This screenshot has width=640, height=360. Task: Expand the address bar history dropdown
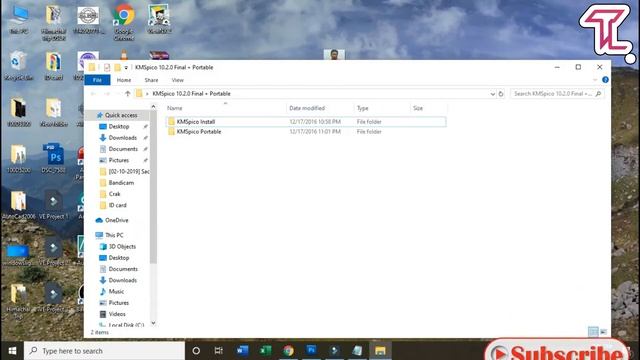492,94
